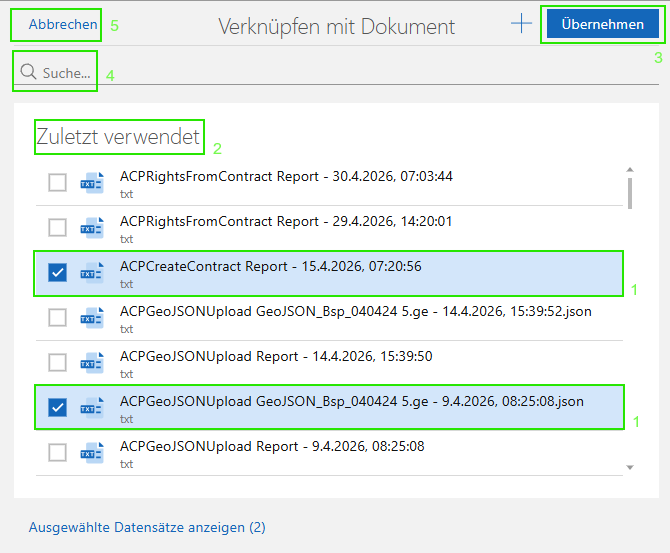Click the list scrollbar thumb
This screenshot has height=553, width=670.
point(630,193)
